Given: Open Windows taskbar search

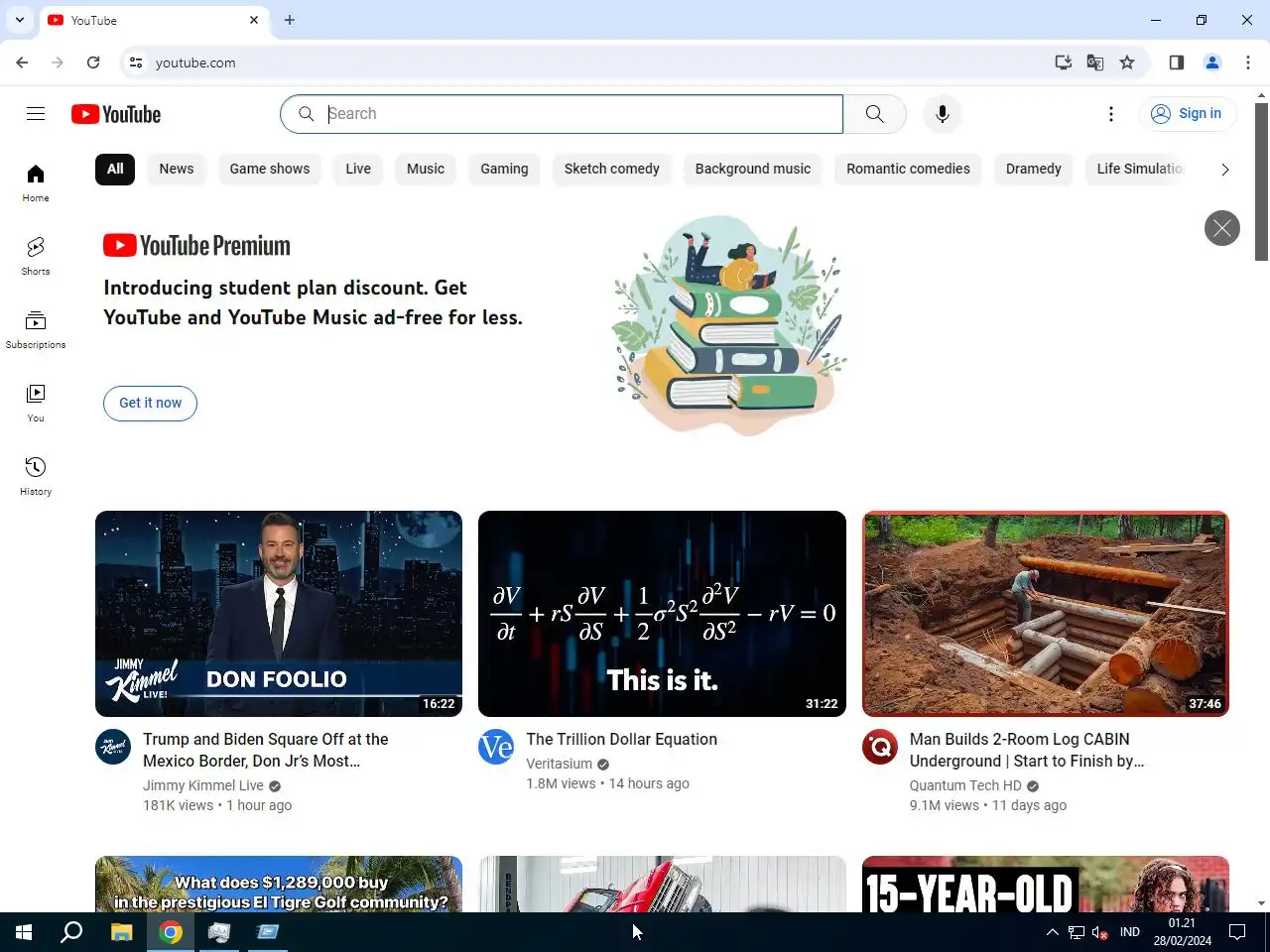Looking at the screenshot, I should click(71, 932).
